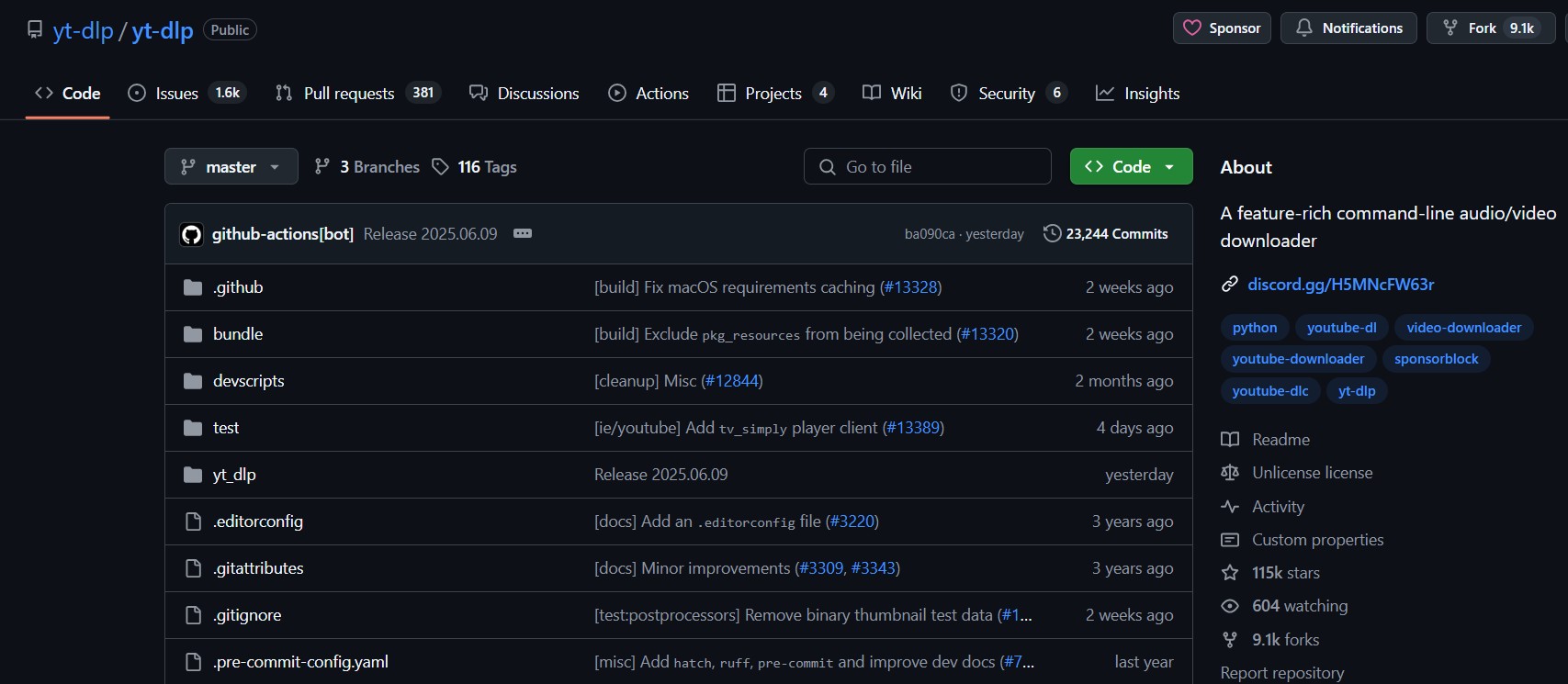Viewport: 1568px width, 684px height.
Task: Open pull request #12844 link
Action: click(731, 381)
